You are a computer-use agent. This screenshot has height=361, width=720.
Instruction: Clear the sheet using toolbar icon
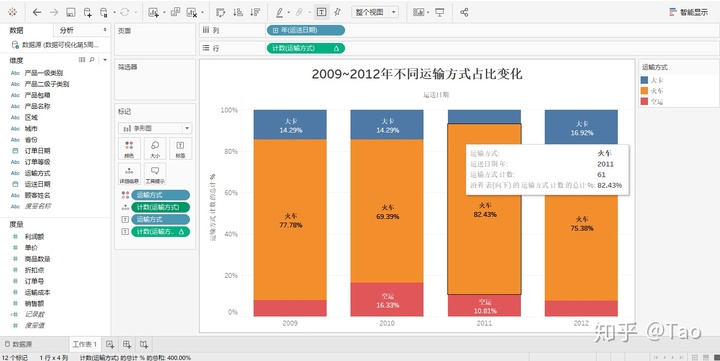coord(191,12)
